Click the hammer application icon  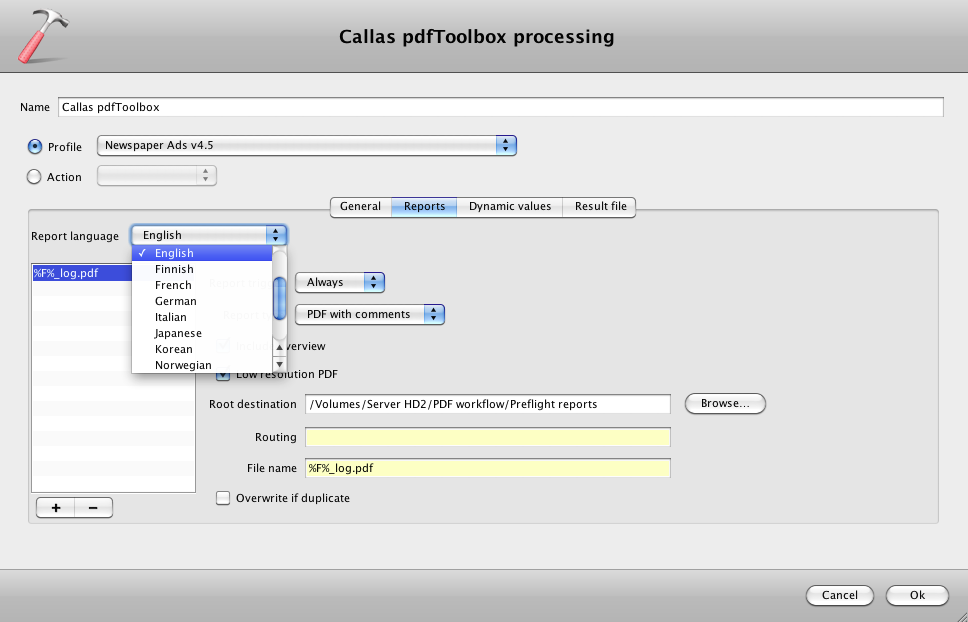(x=43, y=36)
